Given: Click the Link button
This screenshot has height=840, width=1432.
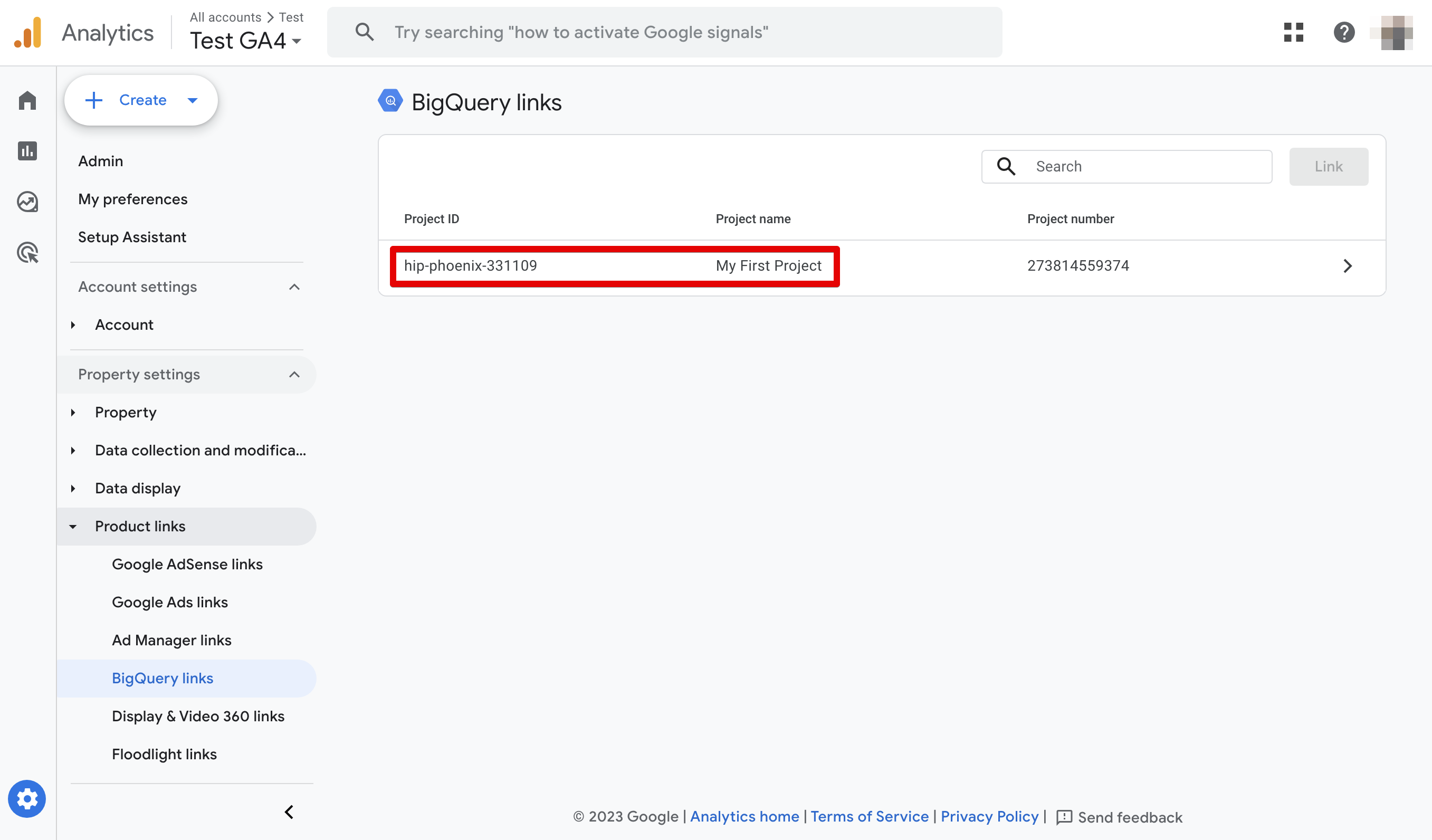Looking at the screenshot, I should pyautogui.click(x=1329, y=166).
